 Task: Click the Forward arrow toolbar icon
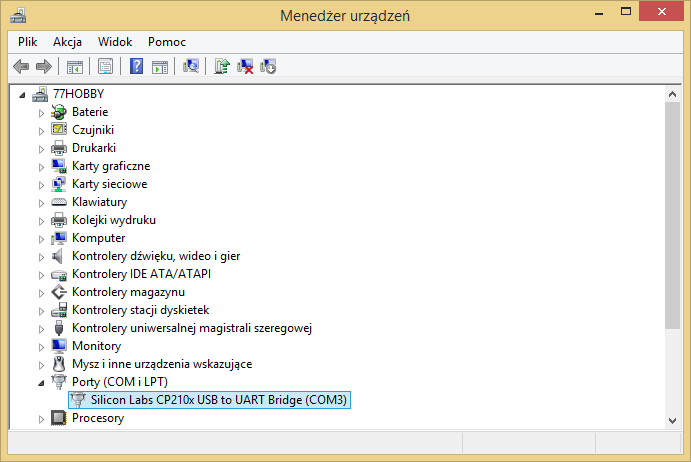[x=44, y=67]
